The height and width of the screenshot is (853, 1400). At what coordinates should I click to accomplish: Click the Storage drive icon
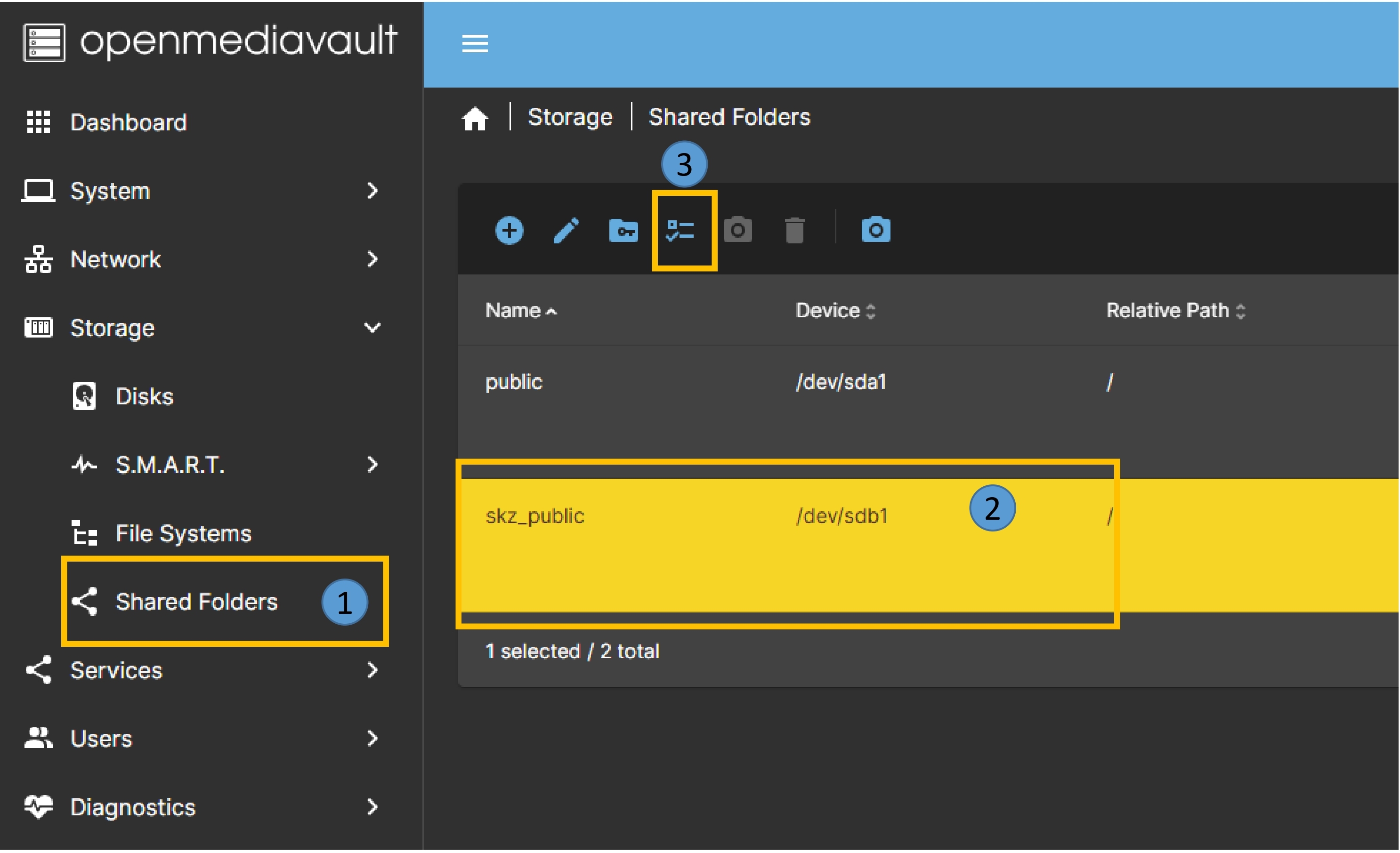[38, 328]
